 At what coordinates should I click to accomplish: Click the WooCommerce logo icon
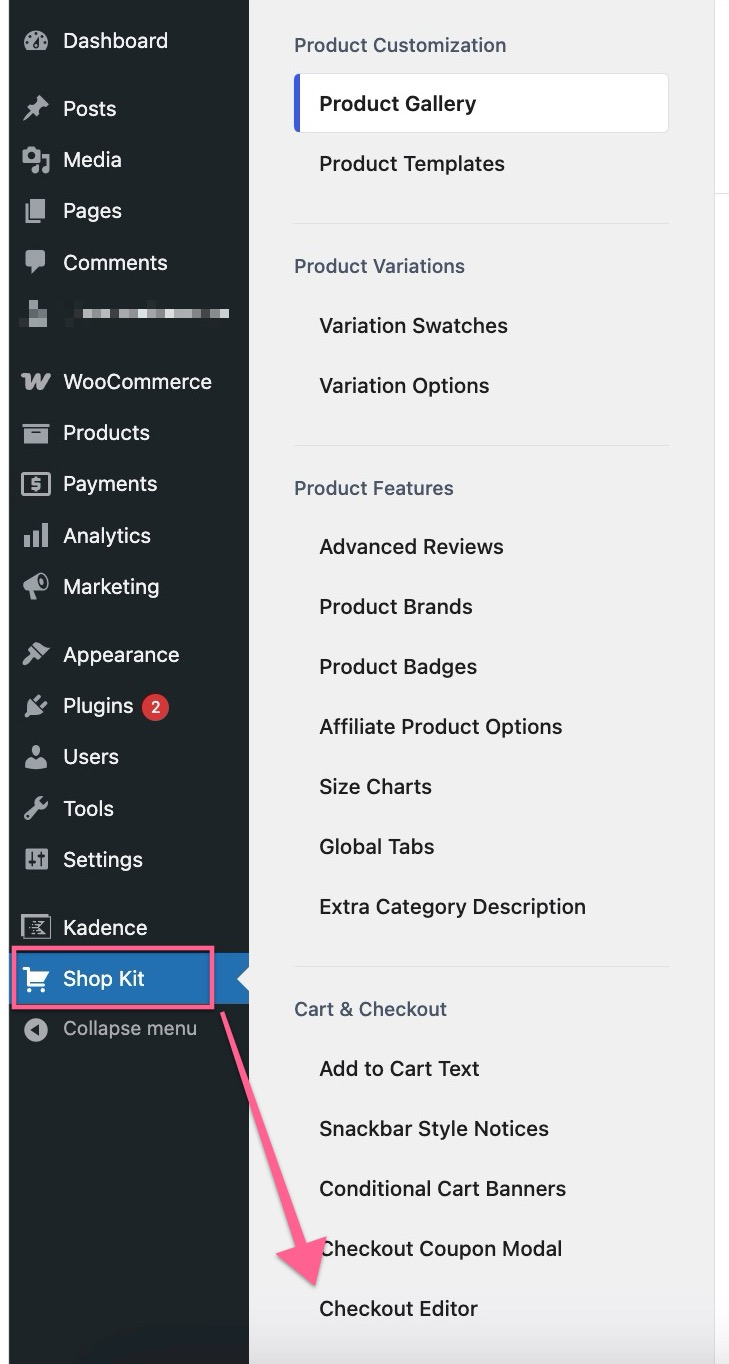pos(36,382)
